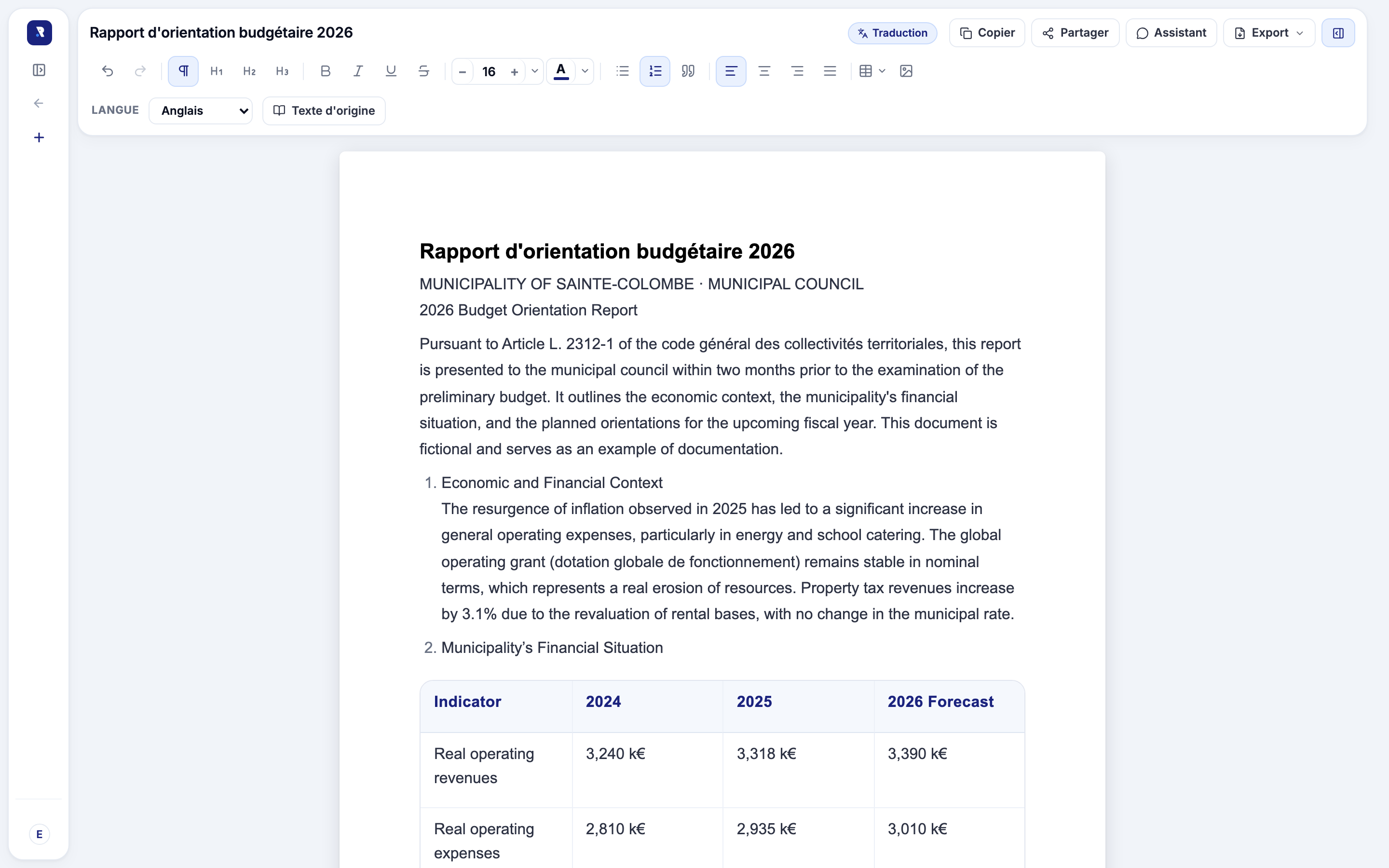Toggle Traduction mode
This screenshot has height=868, width=1389.
[893, 33]
